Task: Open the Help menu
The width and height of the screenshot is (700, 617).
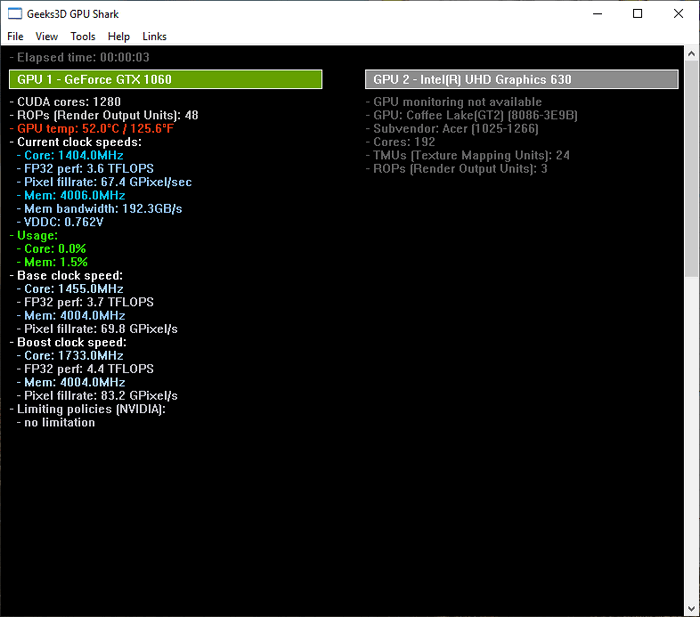Action: point(119,36)
